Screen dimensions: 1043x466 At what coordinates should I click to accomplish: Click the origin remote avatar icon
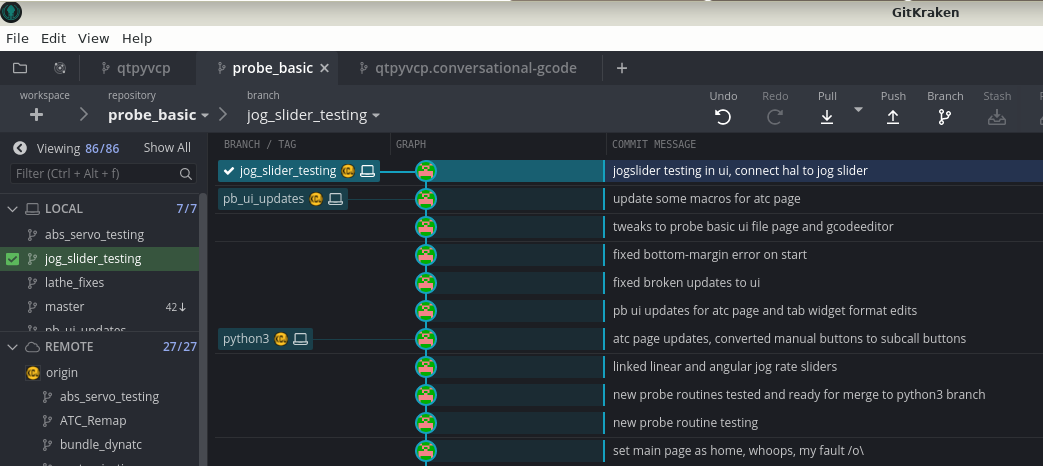33,373
